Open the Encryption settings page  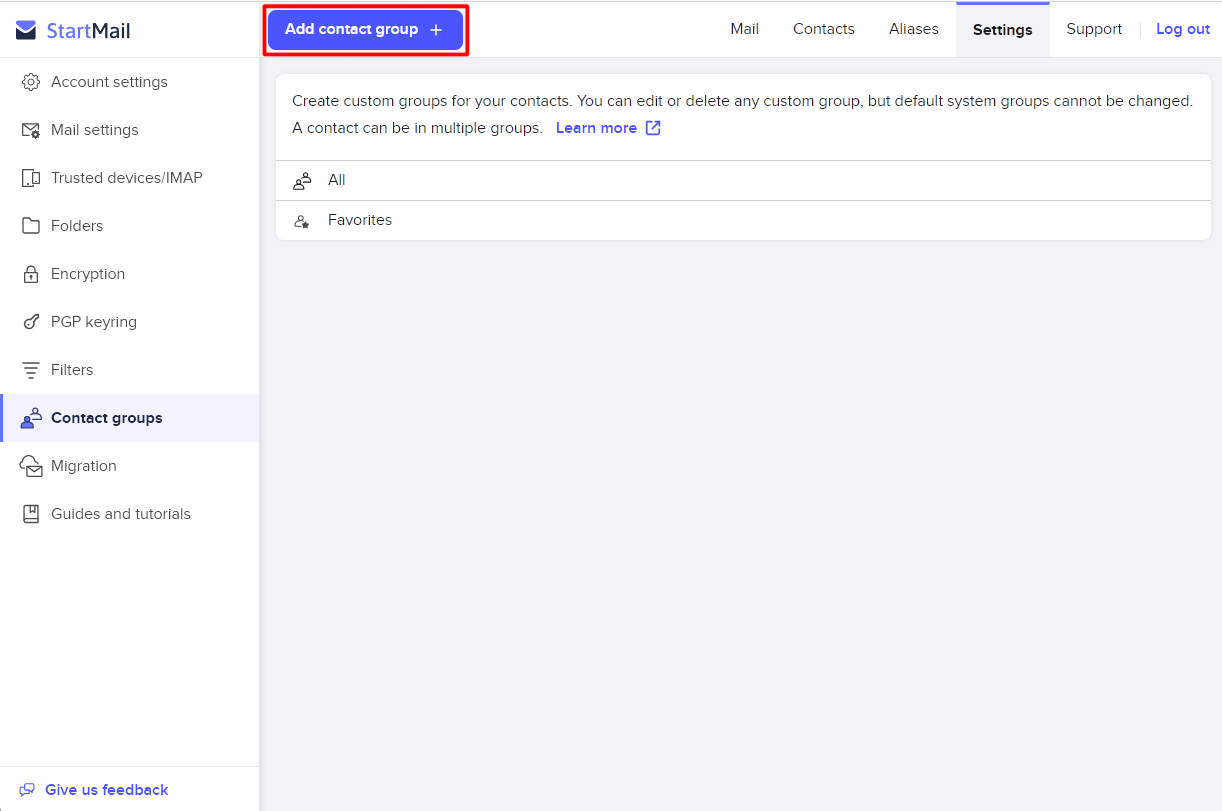130,274
